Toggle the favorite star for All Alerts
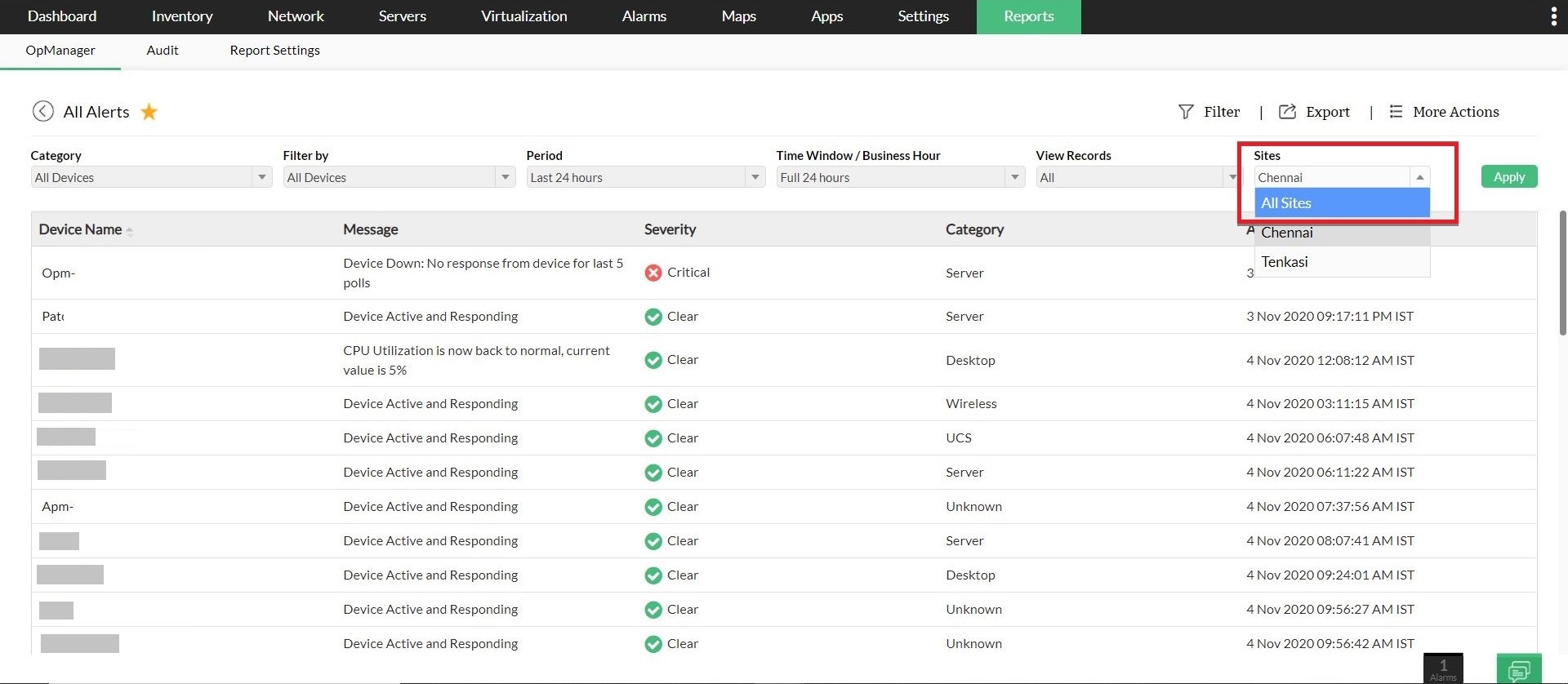This screenshot has width=1568, height=684. [149, 112]
